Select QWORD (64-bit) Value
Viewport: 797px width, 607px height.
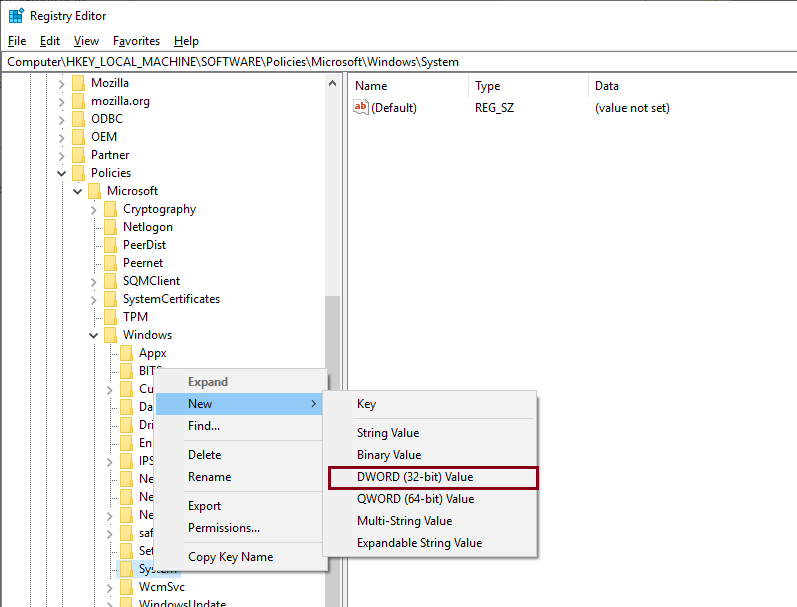pos(430,499)
